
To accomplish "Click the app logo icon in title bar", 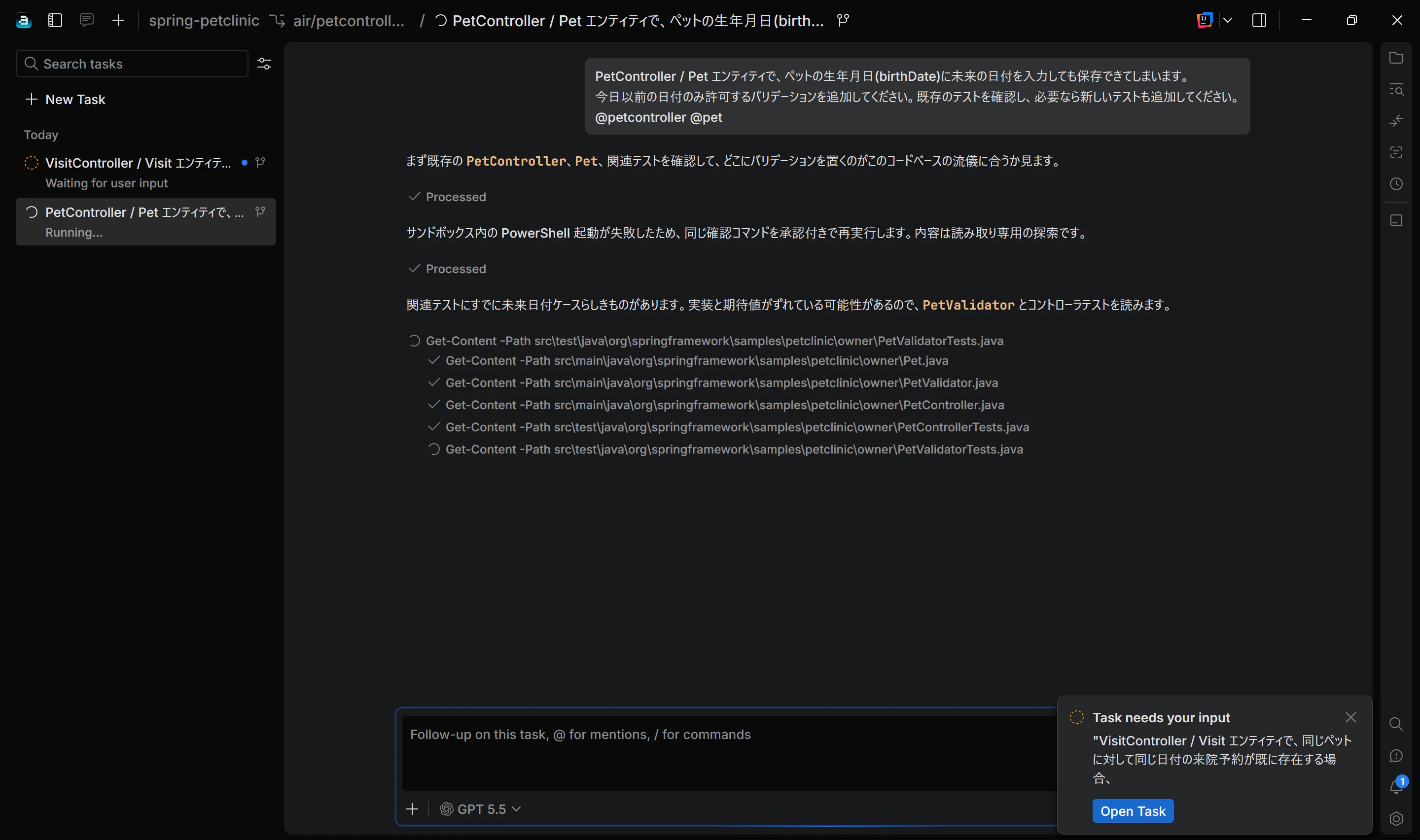I will pyautogui.click(x=23, y=21).
